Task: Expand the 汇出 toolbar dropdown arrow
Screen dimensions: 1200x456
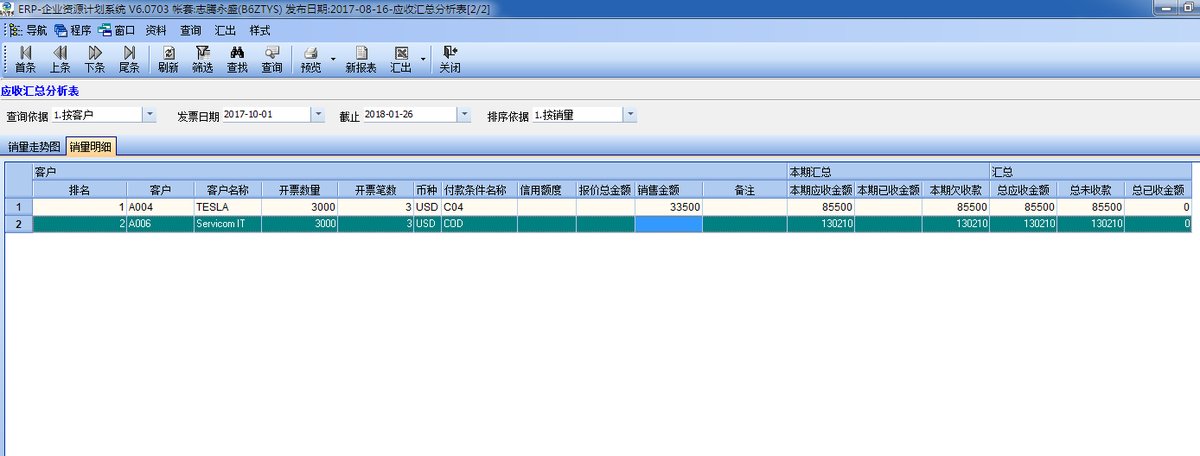Action: coord(422,60)
